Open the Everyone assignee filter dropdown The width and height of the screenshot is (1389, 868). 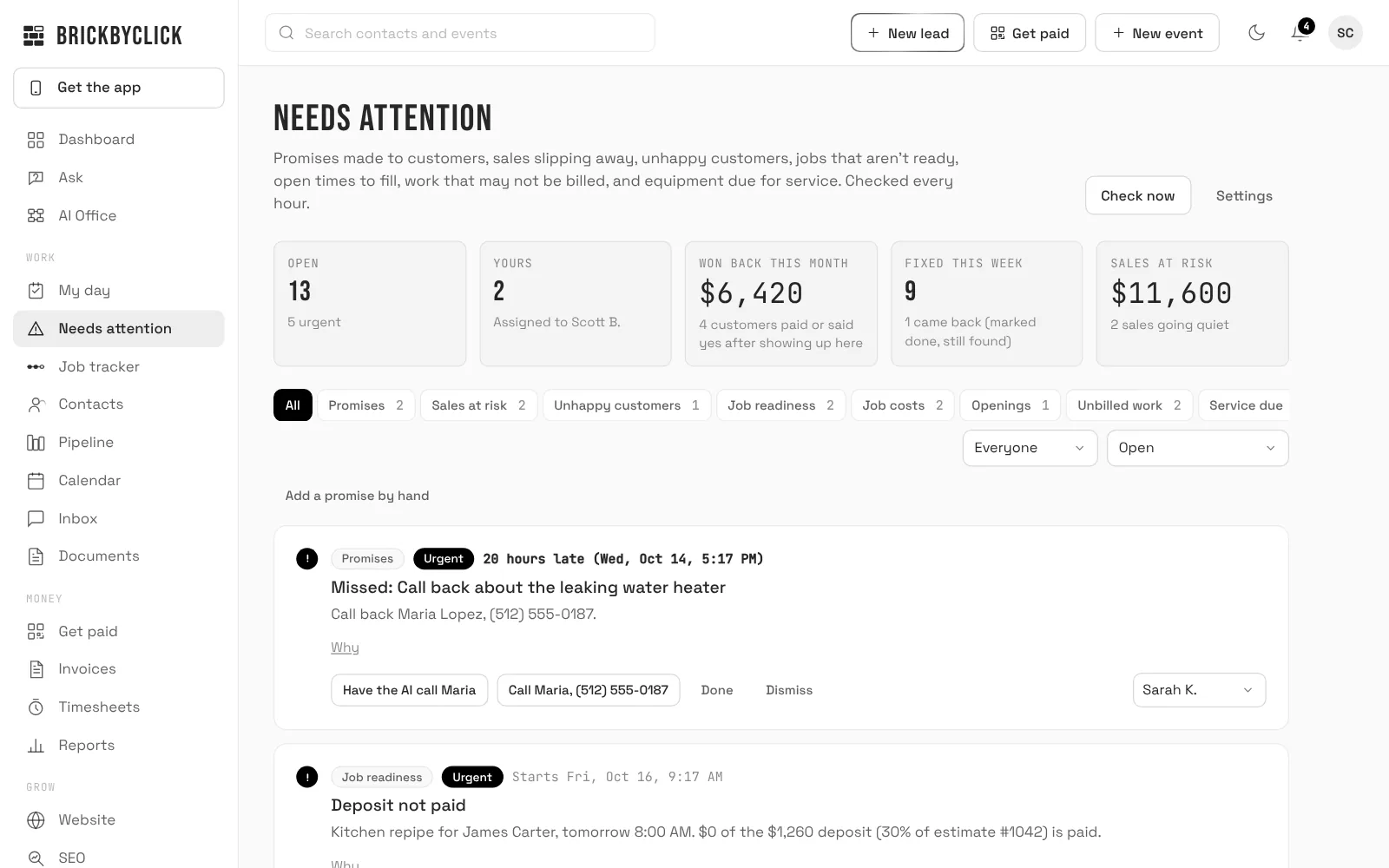[x=1030, y=448]
